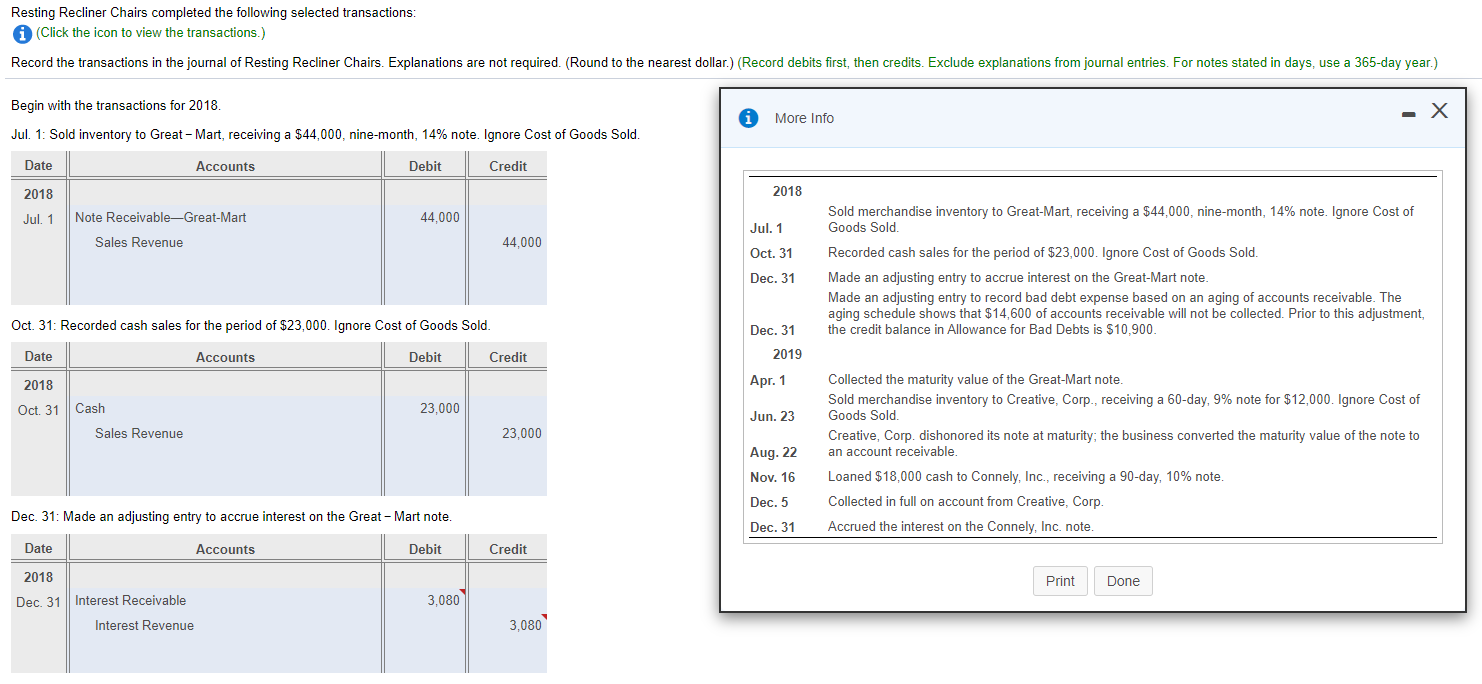
Task: Close the More Info dialog with X
Action: point(1439,111)
